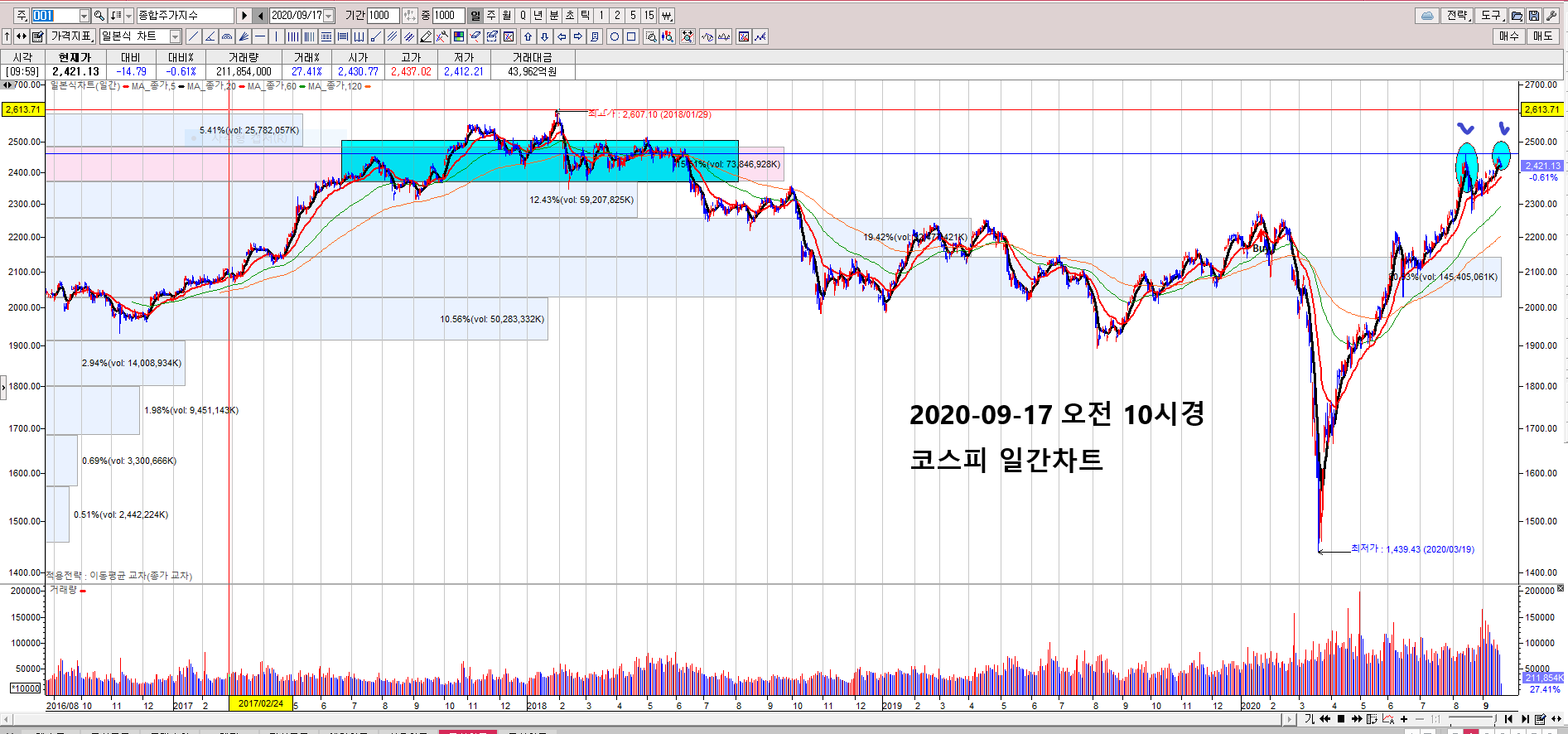1568x734 pixels.
Task: Select the angle line drawing tool
Action: click(210, 36)
